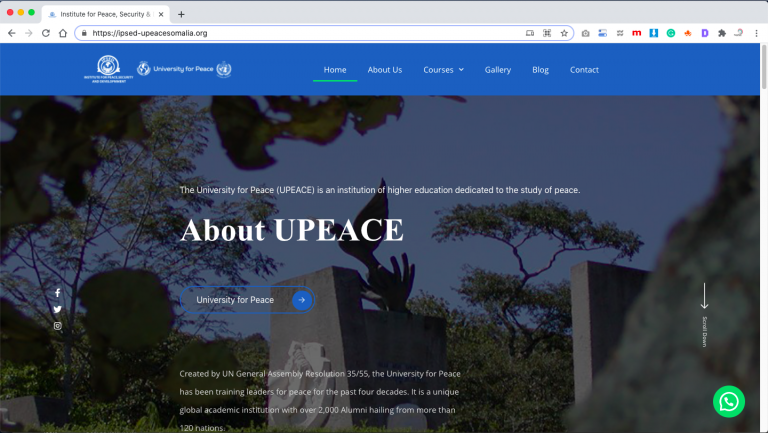Click the camera screenshot extension icon
This screenshot has width=768, height=433.
[585, 33]
